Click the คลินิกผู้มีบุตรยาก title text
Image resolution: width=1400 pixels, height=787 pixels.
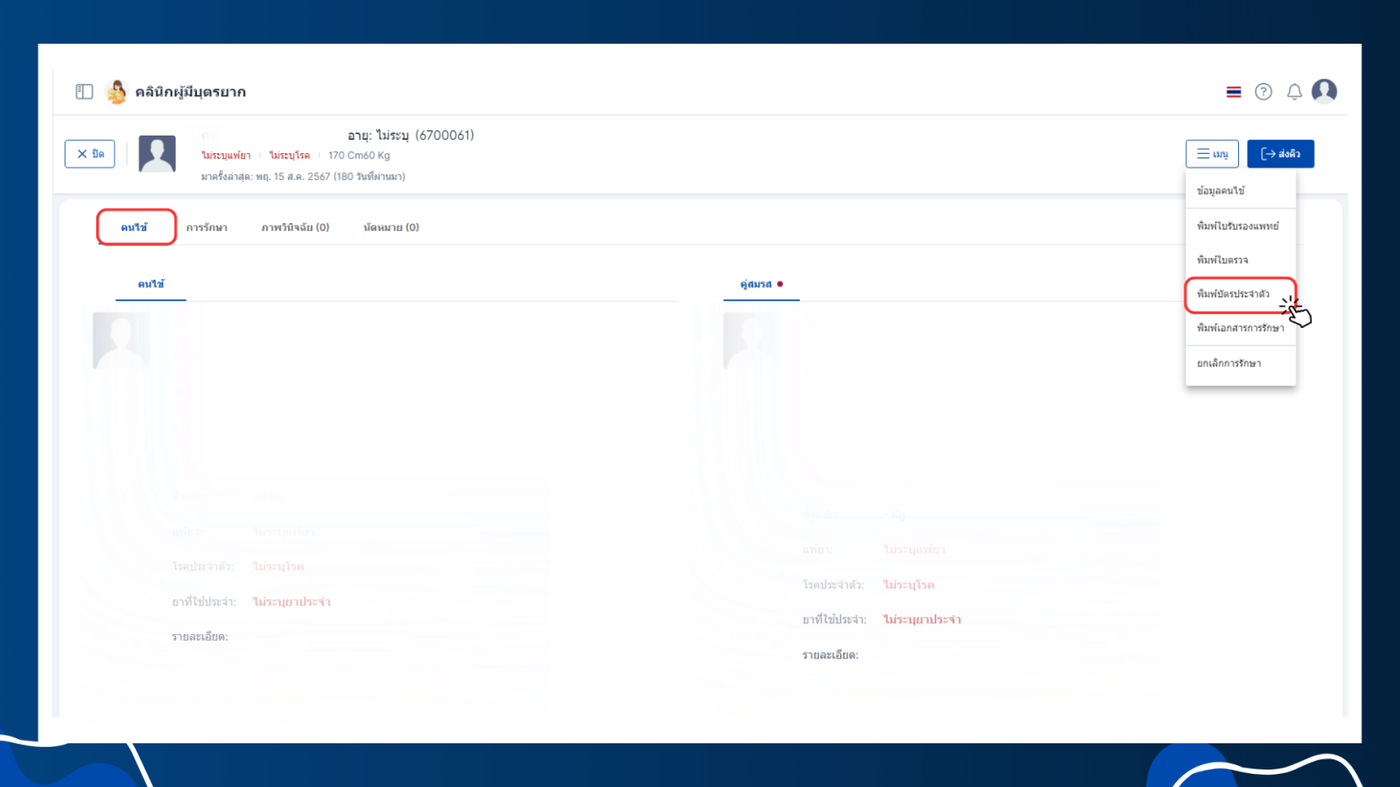click(x=190, y=92)
